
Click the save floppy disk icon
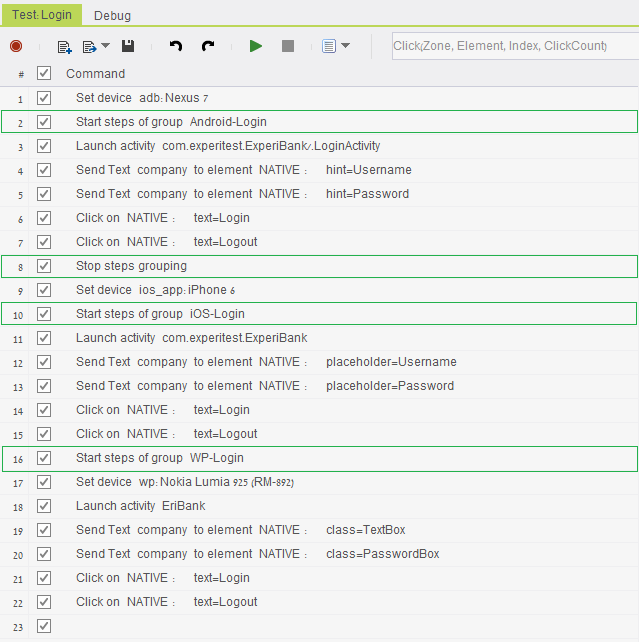point(128,46)
